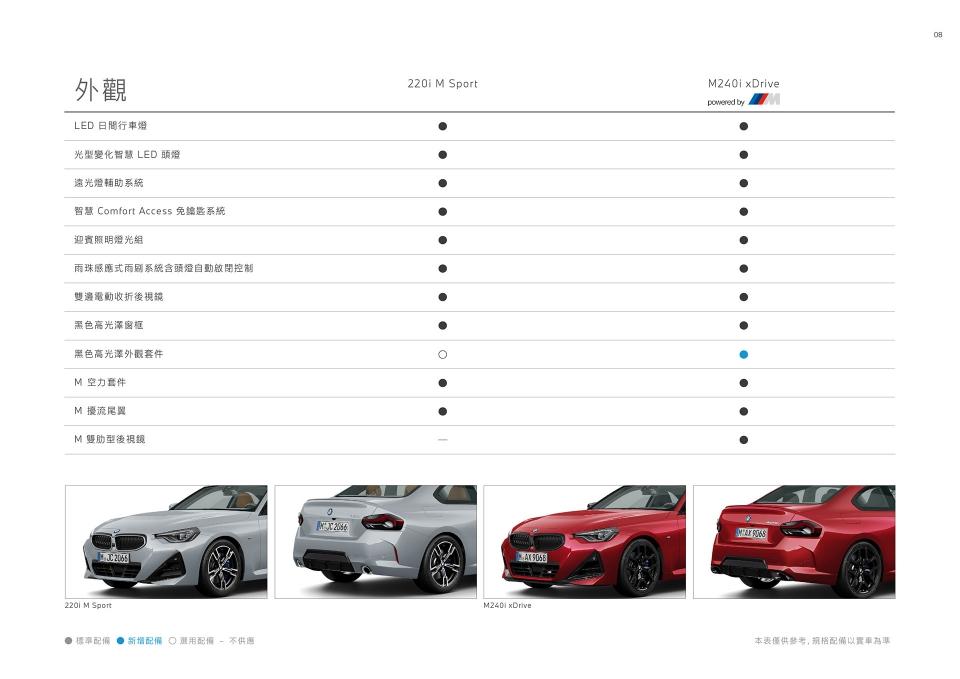Select the M240i xDrive column header
Viewport: 960px width, 679px height.
point(743,84)
